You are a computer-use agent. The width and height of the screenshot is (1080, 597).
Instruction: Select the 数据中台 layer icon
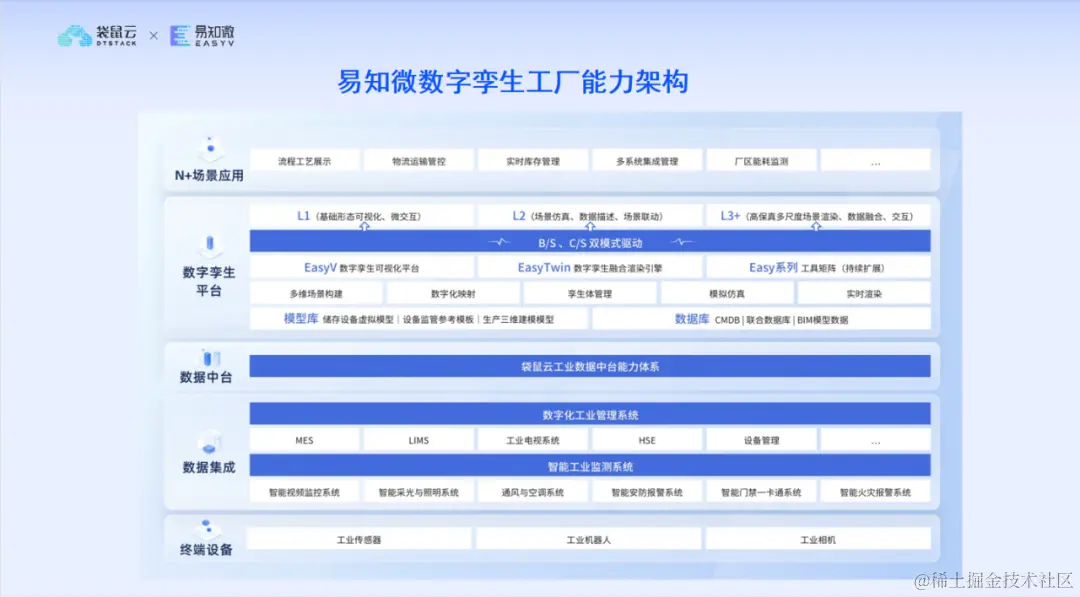(x=210, y=358)
